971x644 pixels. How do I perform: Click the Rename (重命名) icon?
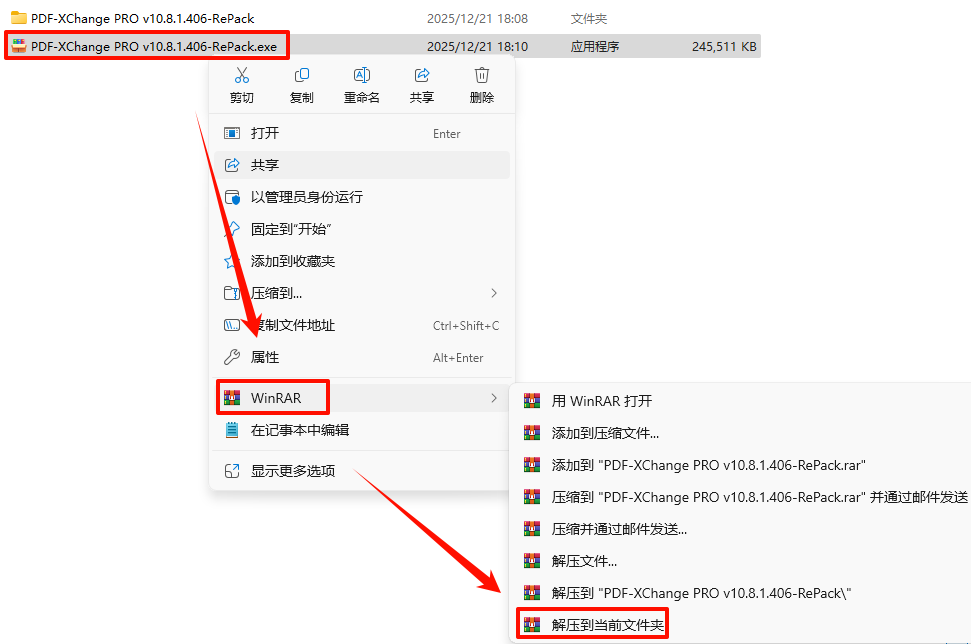[x=362, y=76]
